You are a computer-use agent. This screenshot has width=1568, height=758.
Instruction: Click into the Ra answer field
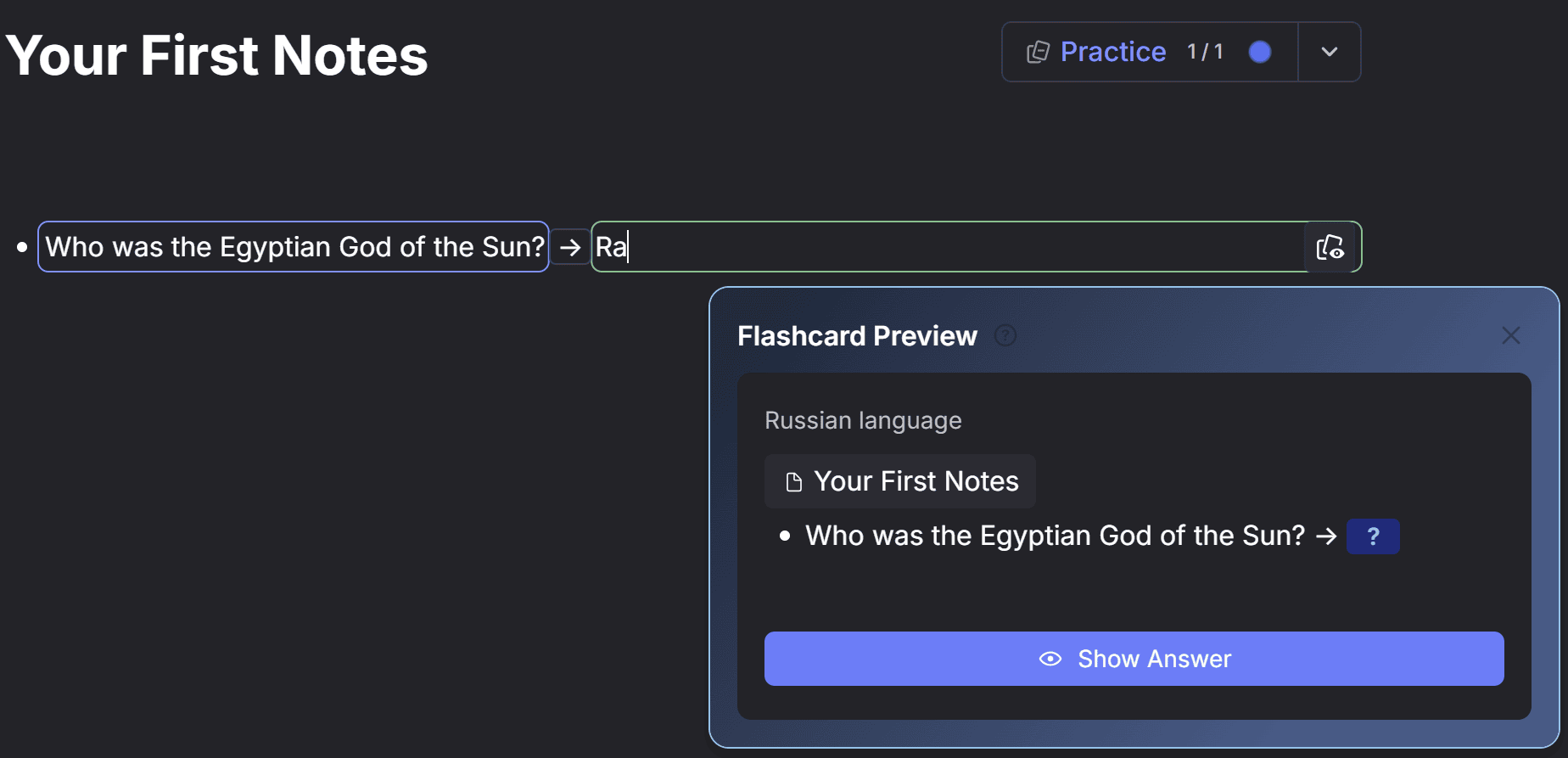pos(947,247)
